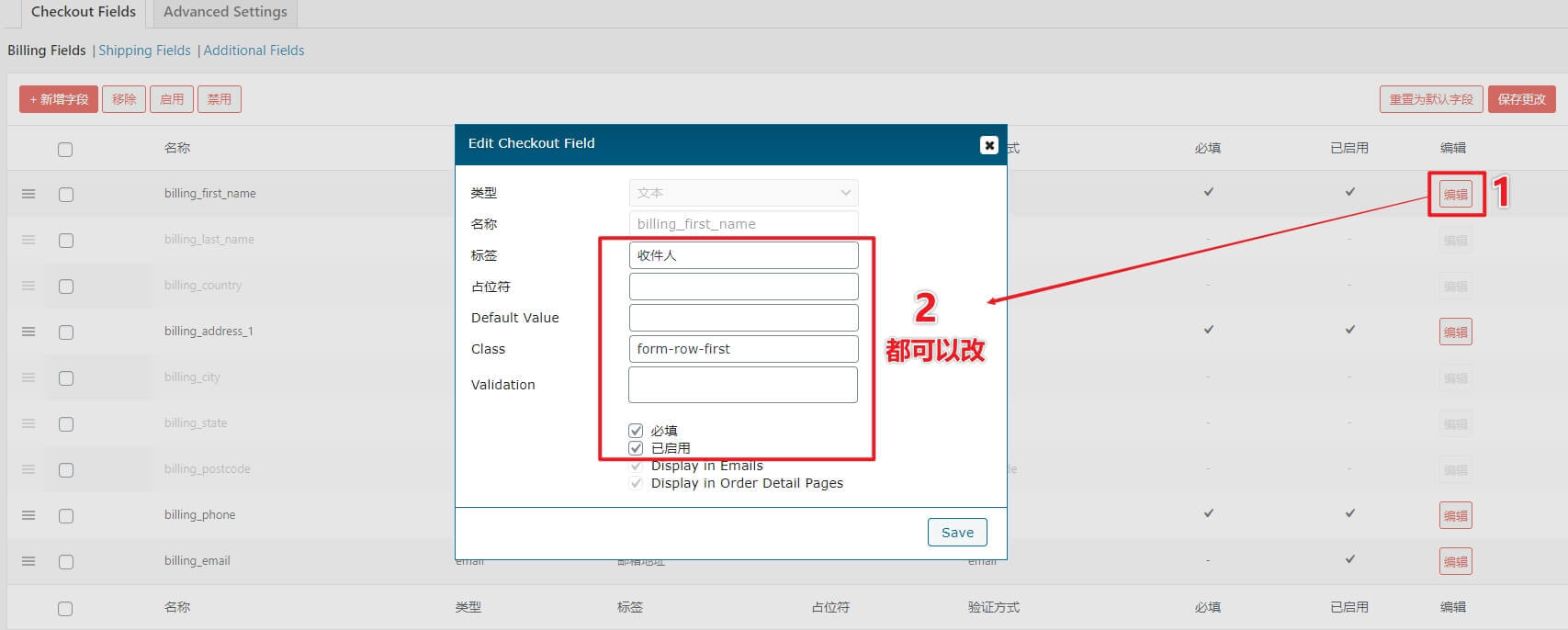The height and width of the screenshot is (630, 1568).
Task: Save the checkout field in dialog
Action: [x=957, y=533]
